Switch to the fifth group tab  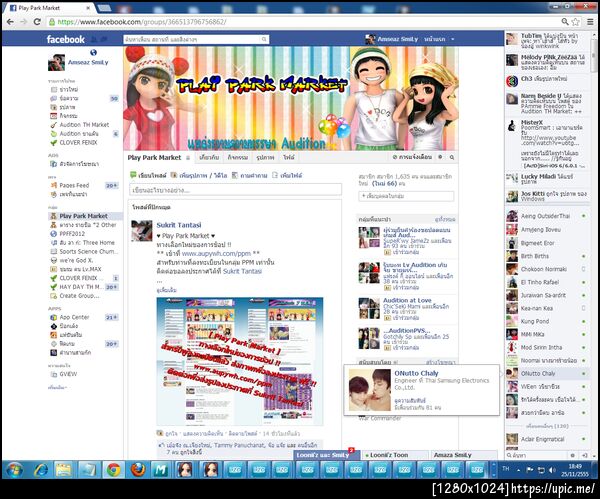289,157
